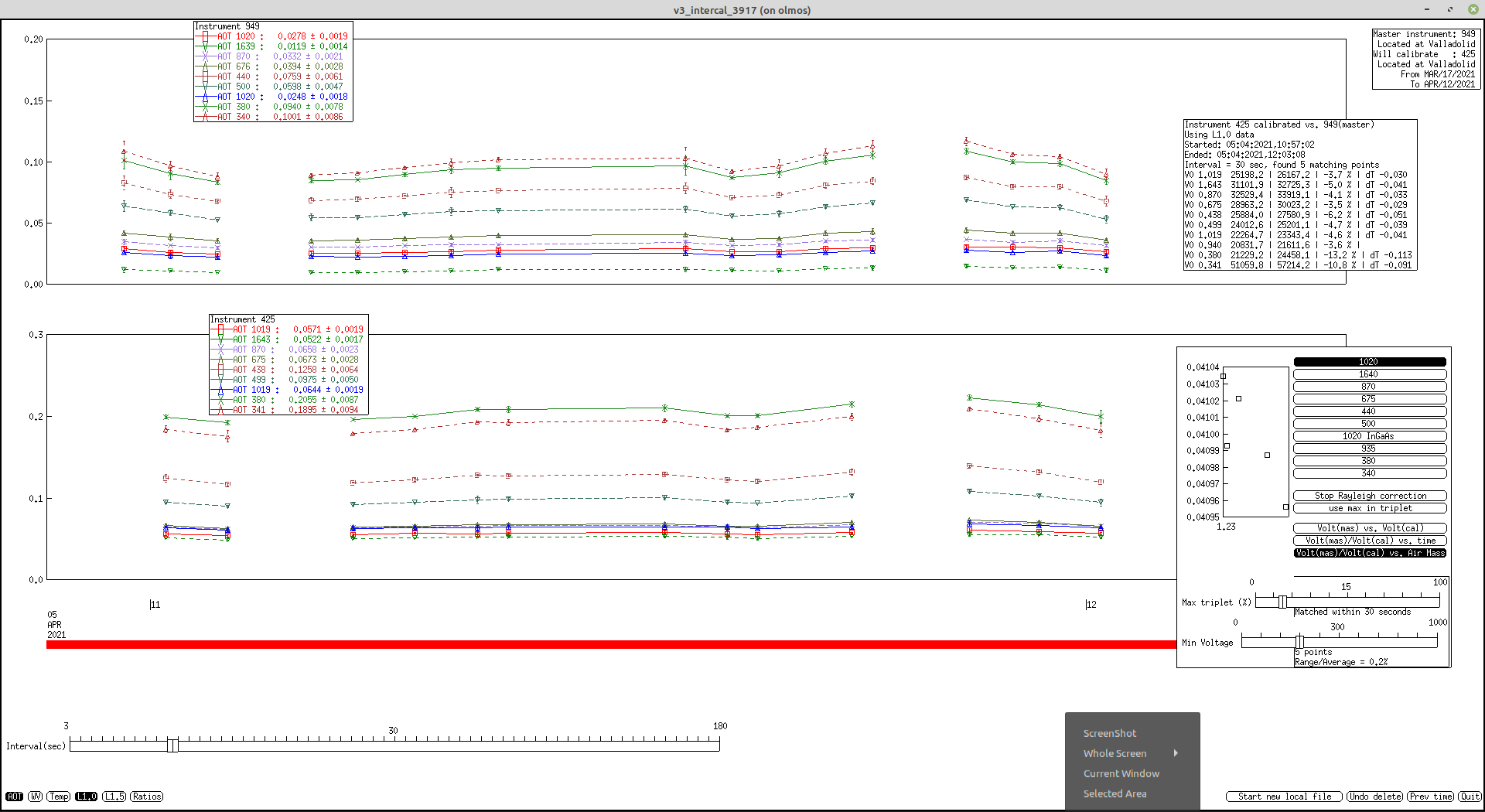Select the 340 wavelength channel button
Viewport: 1485px width, 812px height.
tap(1369, 473)
